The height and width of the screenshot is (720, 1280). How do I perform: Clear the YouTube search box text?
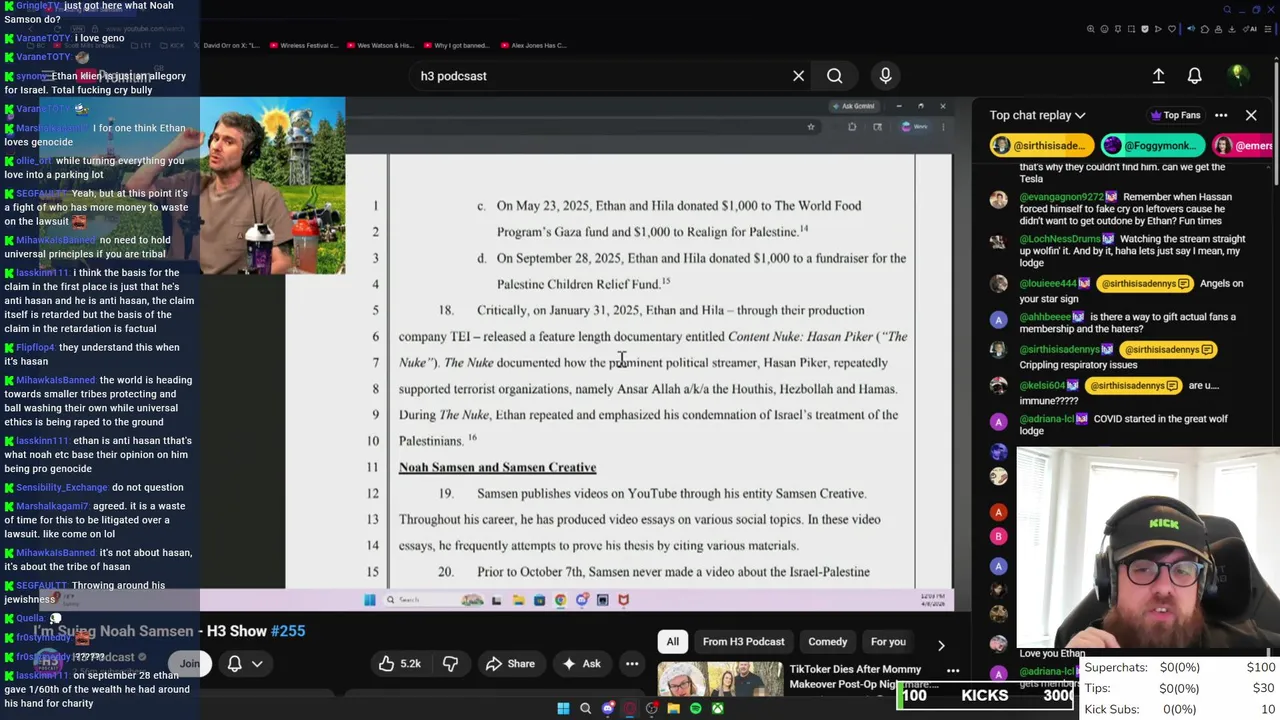[x=798, y=76]
